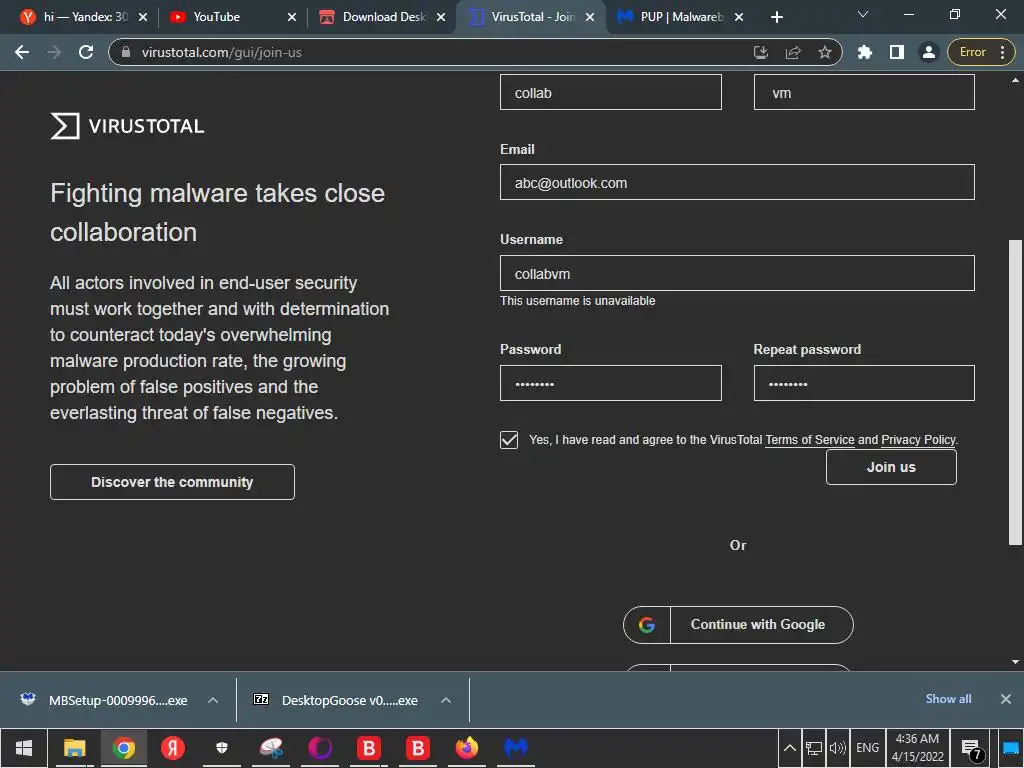
Task: Open the Extensions puzzle icon
Action: tap(865, 52)
